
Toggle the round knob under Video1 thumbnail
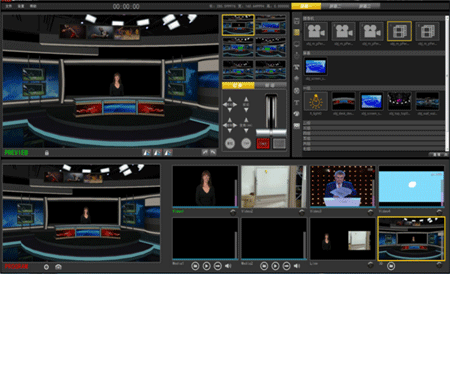coord(233,212)
